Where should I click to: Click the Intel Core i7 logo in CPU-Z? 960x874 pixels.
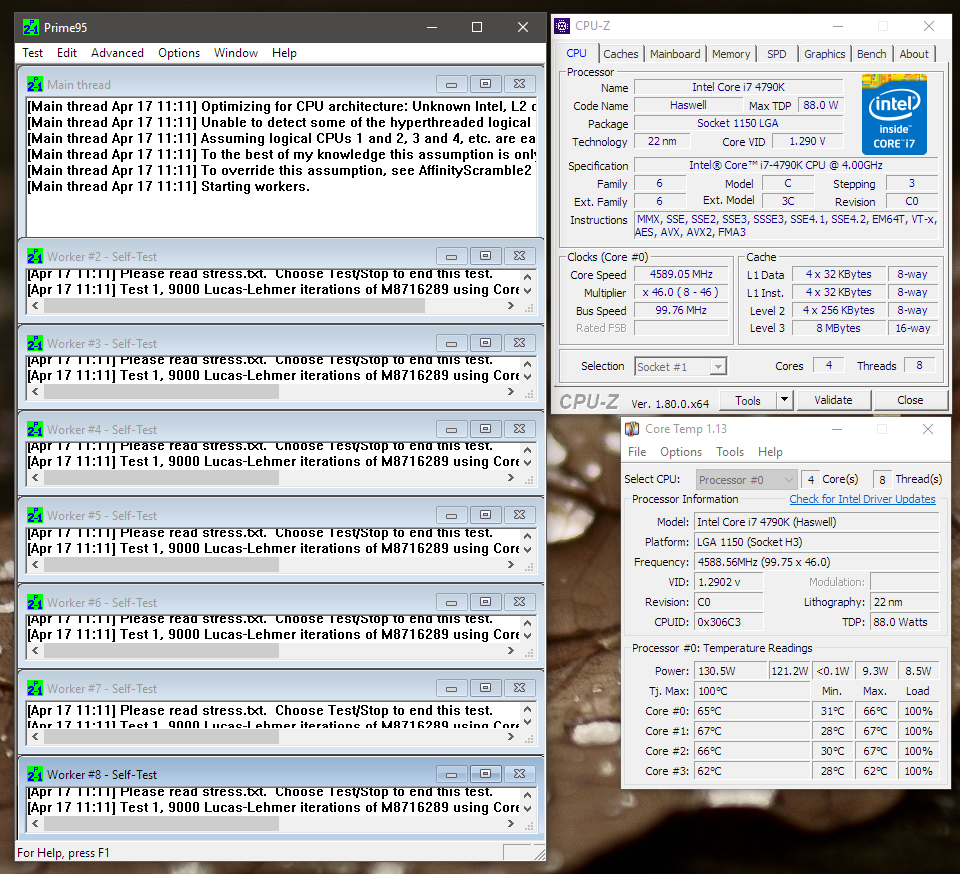pyautogui.click(x=894, y=114)
